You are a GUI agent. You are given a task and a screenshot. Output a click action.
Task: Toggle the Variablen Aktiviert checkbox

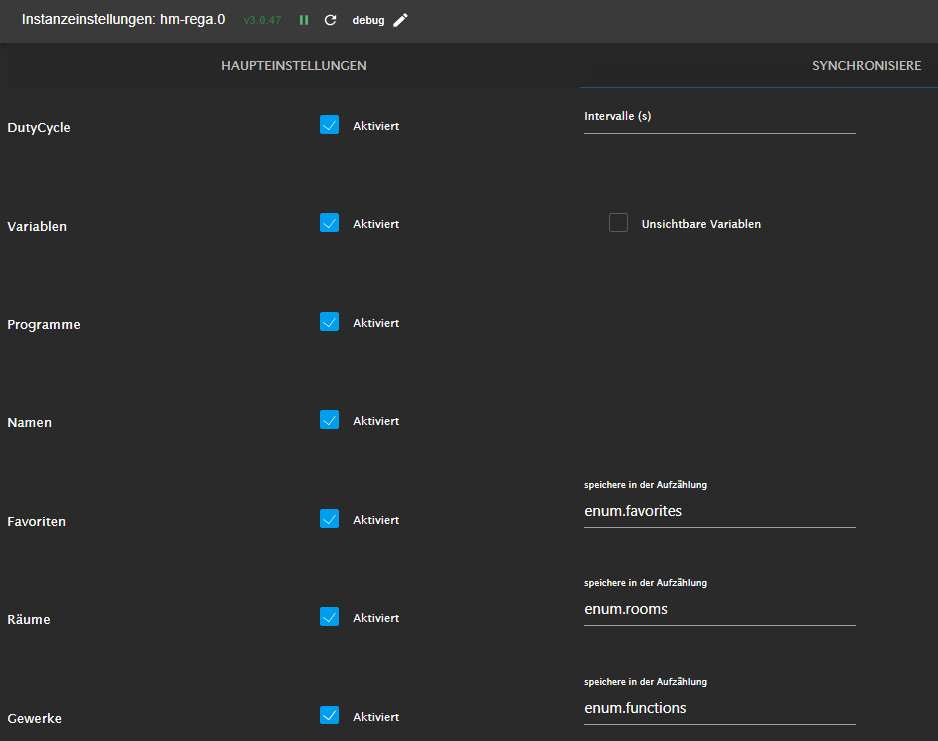point(330,222)
